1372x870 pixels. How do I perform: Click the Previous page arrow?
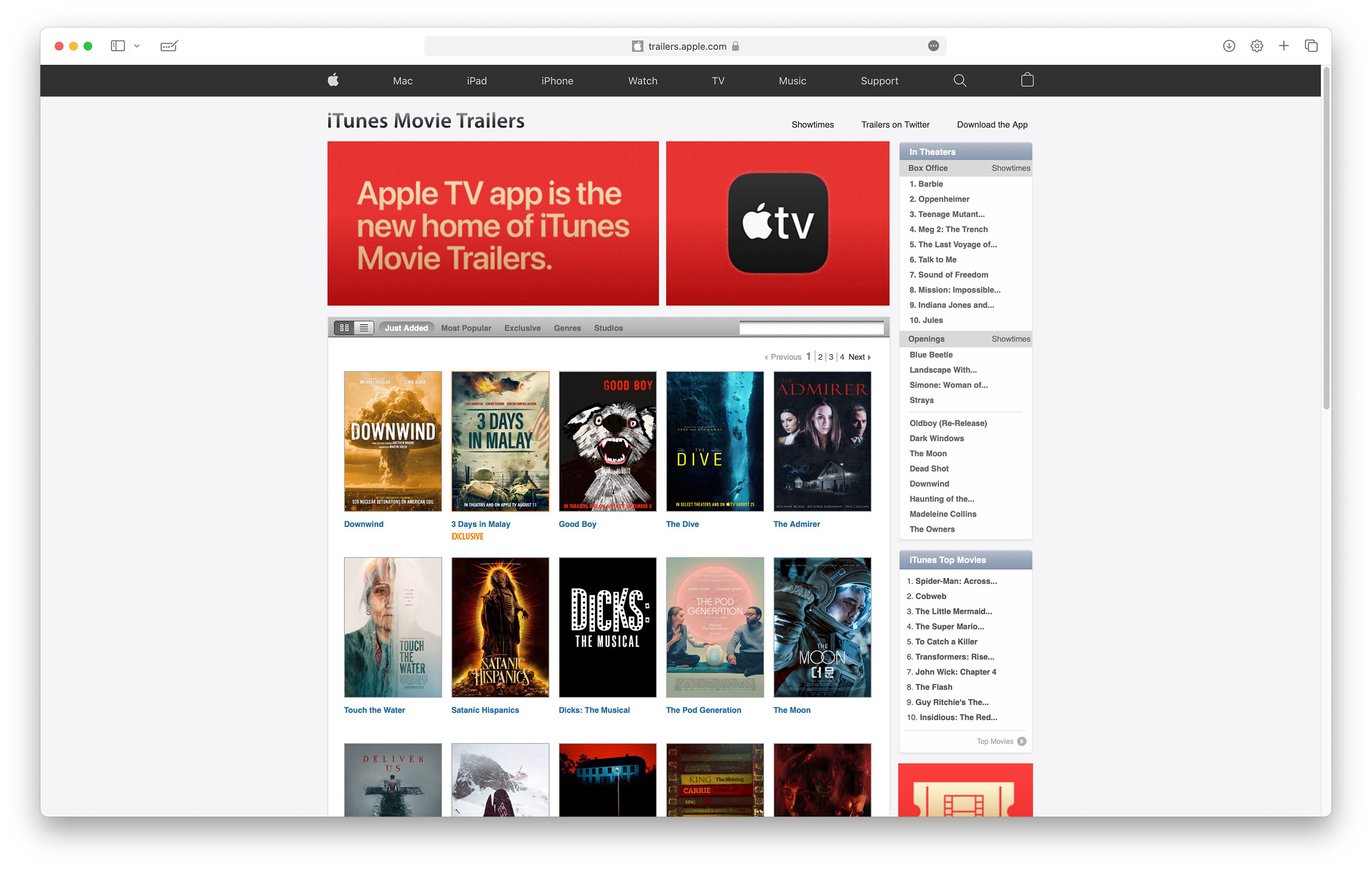pyautogui.click(x=766, y=357)
